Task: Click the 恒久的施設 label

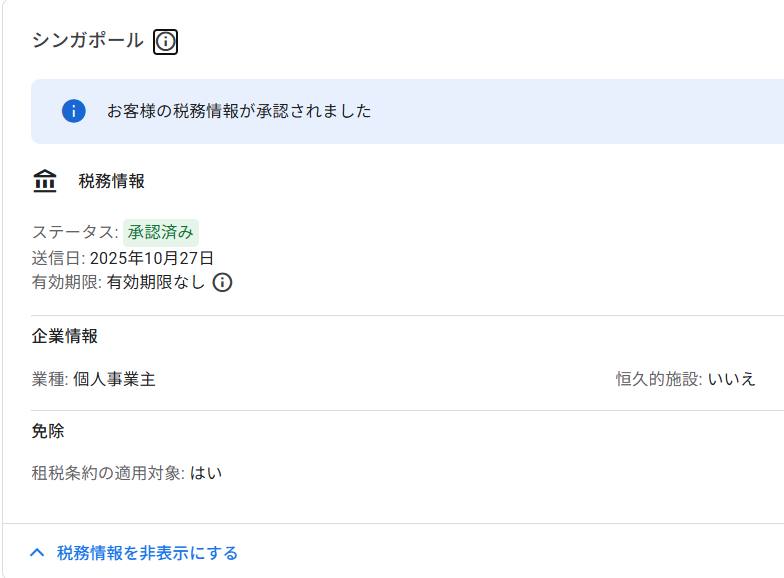Action: coord(658,379)
